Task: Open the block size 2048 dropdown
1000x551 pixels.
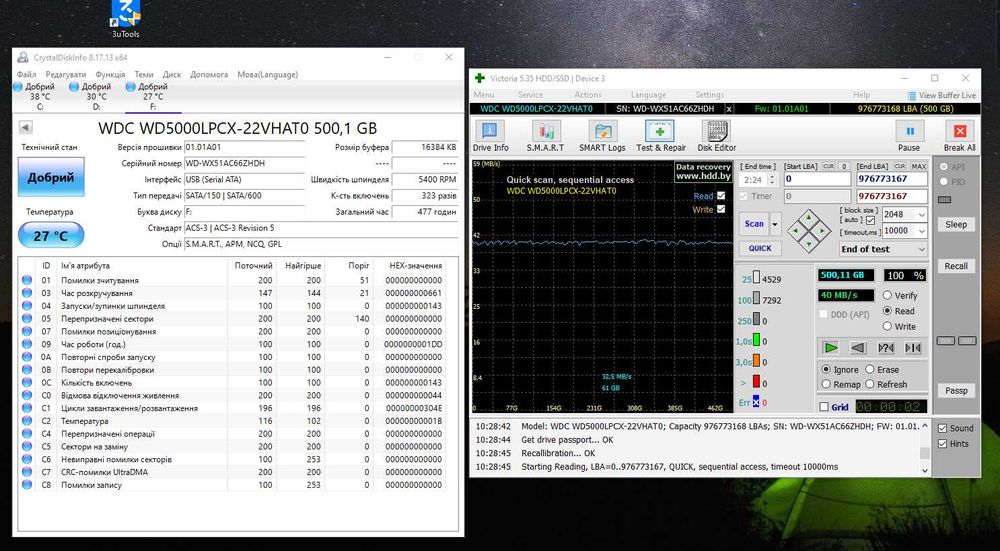Action: (921, 215)
